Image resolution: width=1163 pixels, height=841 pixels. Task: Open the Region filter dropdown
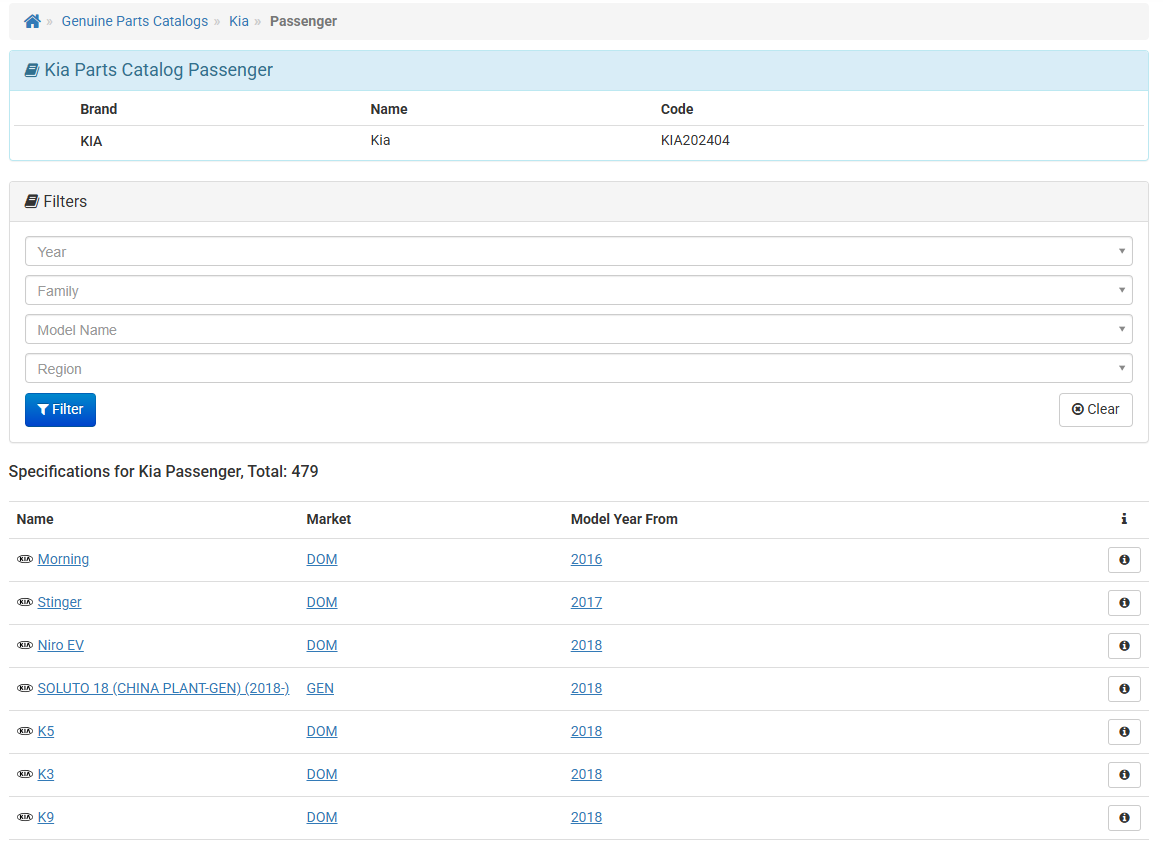[579, 369]
